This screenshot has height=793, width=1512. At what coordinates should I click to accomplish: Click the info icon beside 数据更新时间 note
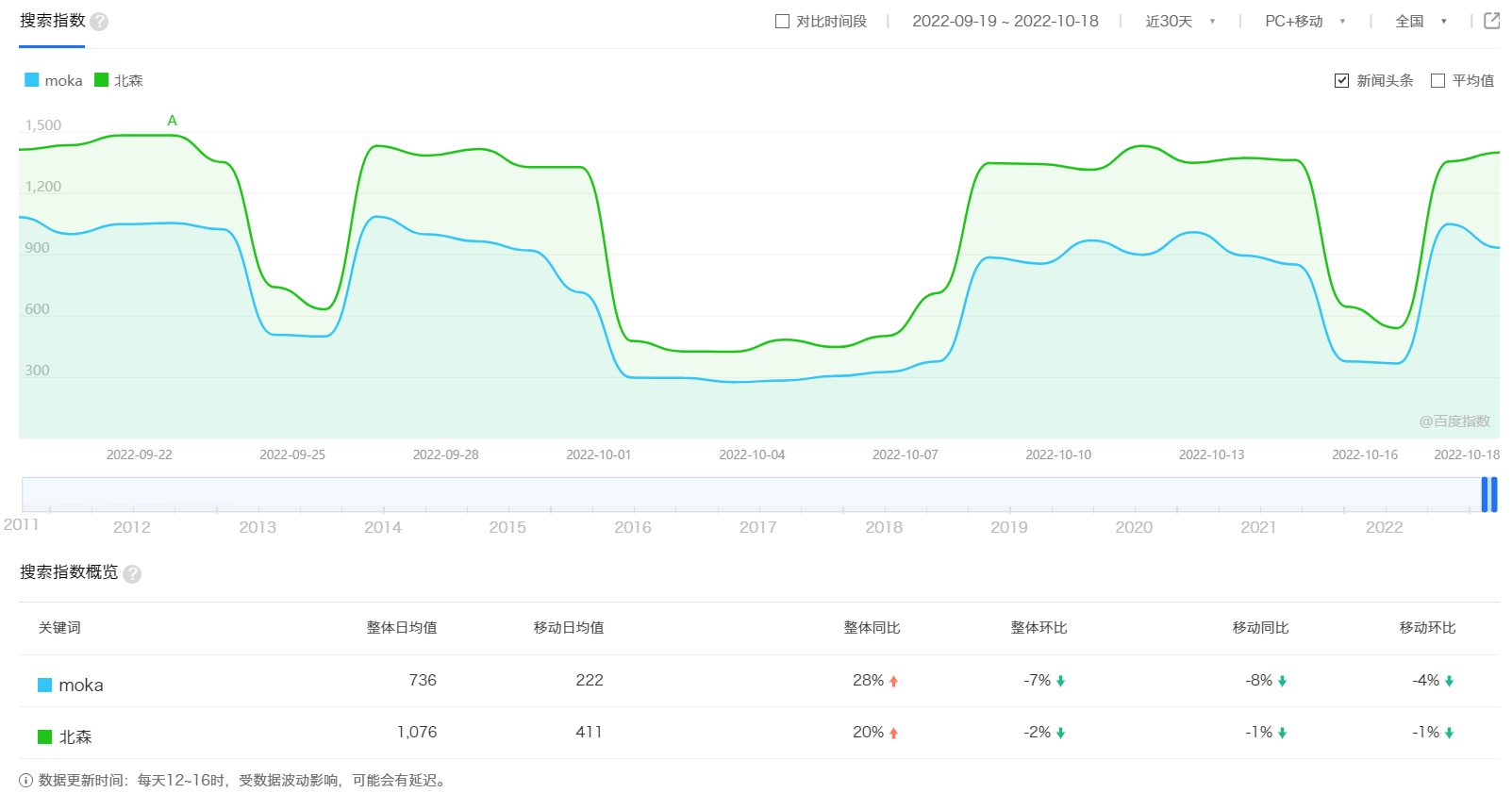tap(26, 781)
